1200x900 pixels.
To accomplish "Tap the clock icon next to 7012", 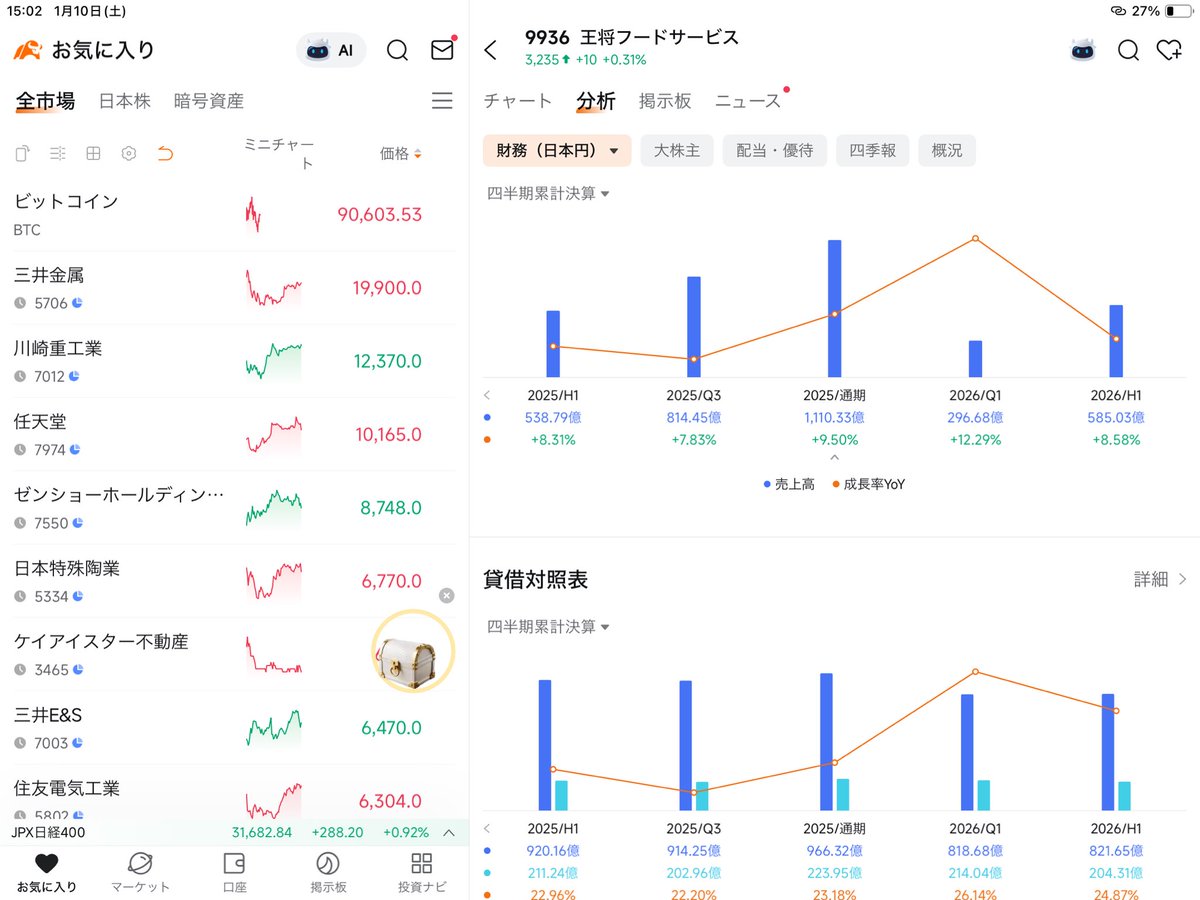I will pyautogui.click(x=20, y=377).
